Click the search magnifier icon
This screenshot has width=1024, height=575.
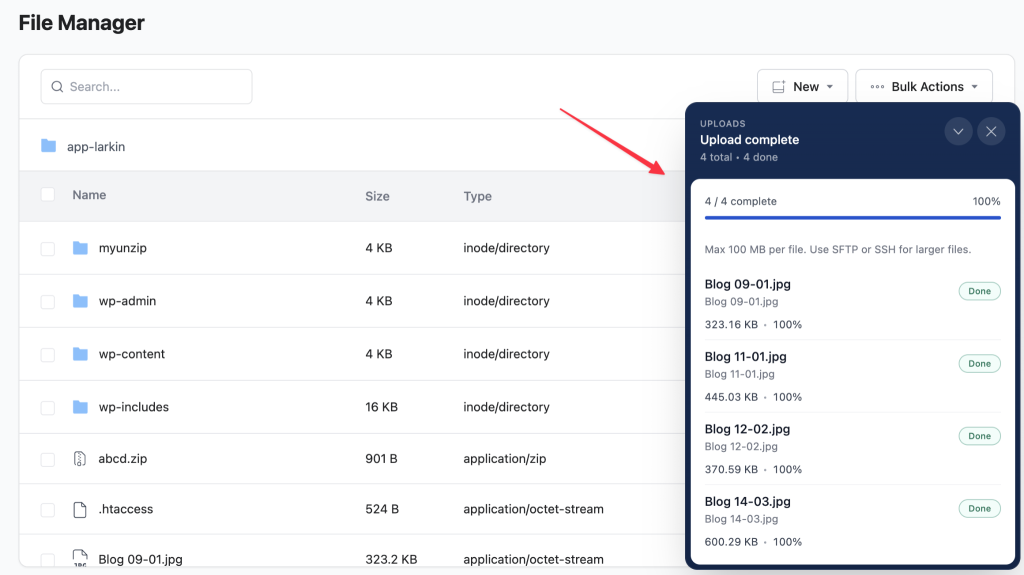(57, 87)
